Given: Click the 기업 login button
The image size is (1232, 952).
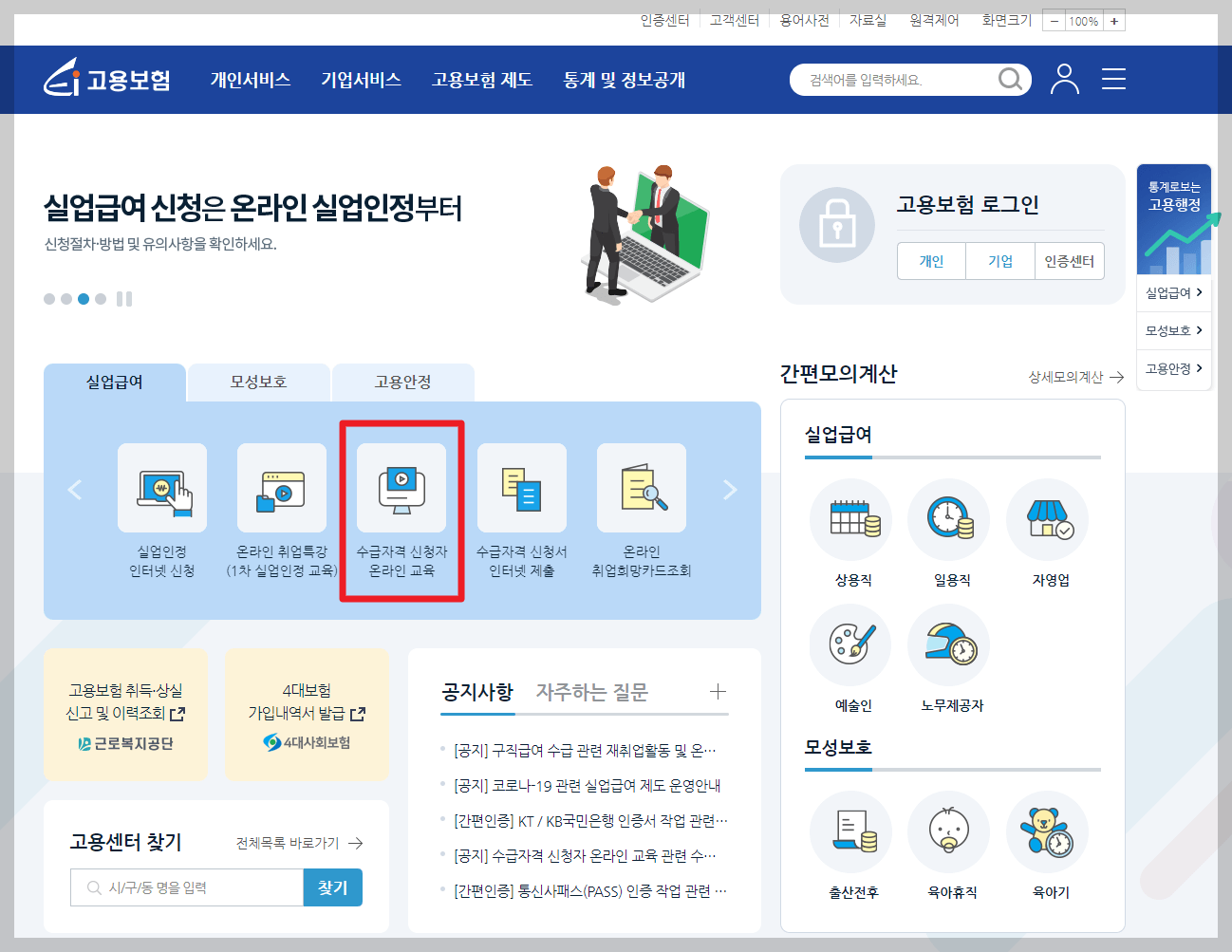Looking at the screenshot, I should pyautogui.click(x=1000, y=261).
